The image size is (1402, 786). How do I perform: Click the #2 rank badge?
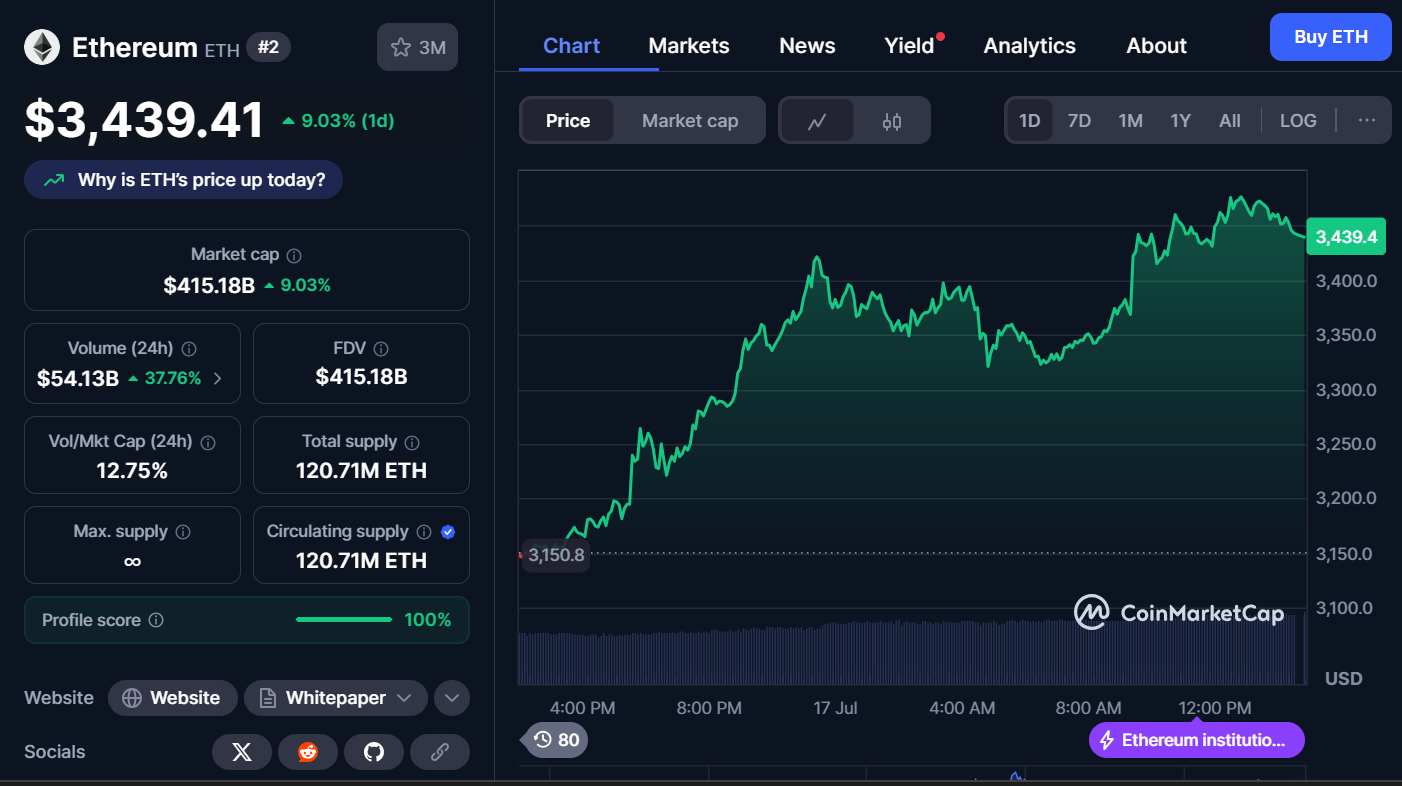pyautogui.click(x=268, y=47)
